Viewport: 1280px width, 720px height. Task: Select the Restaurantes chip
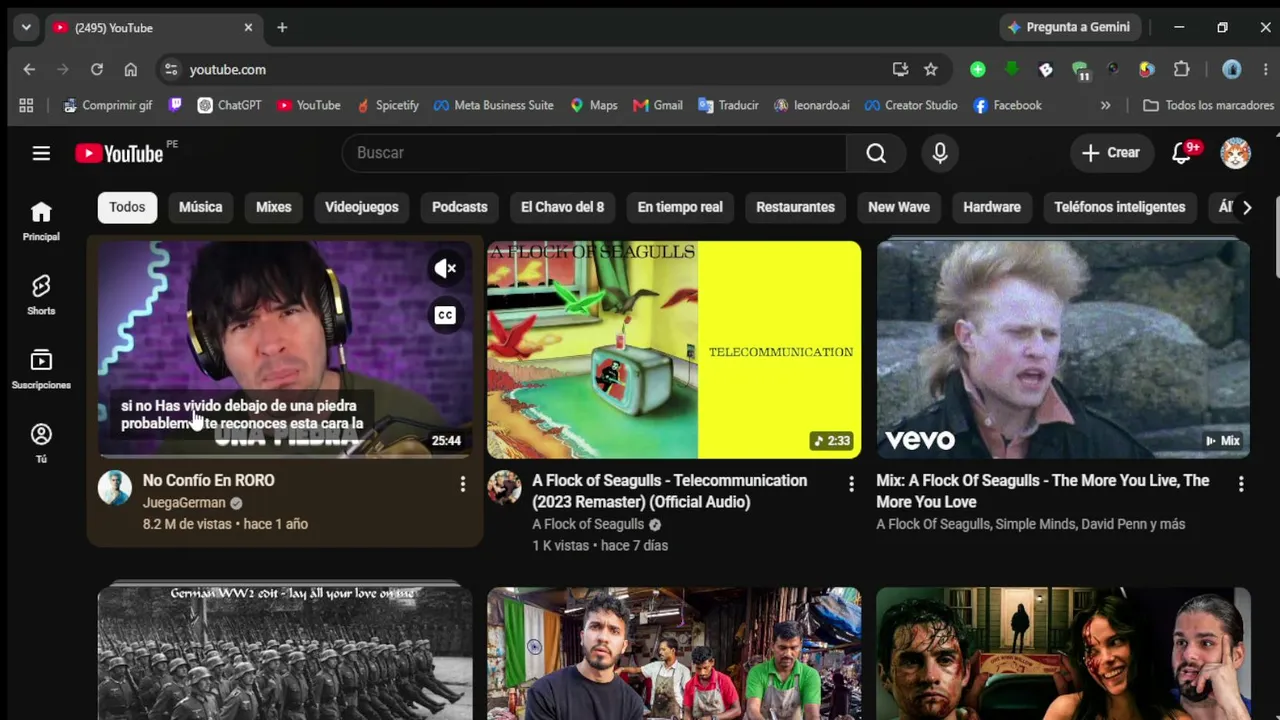tap(795, 207)
